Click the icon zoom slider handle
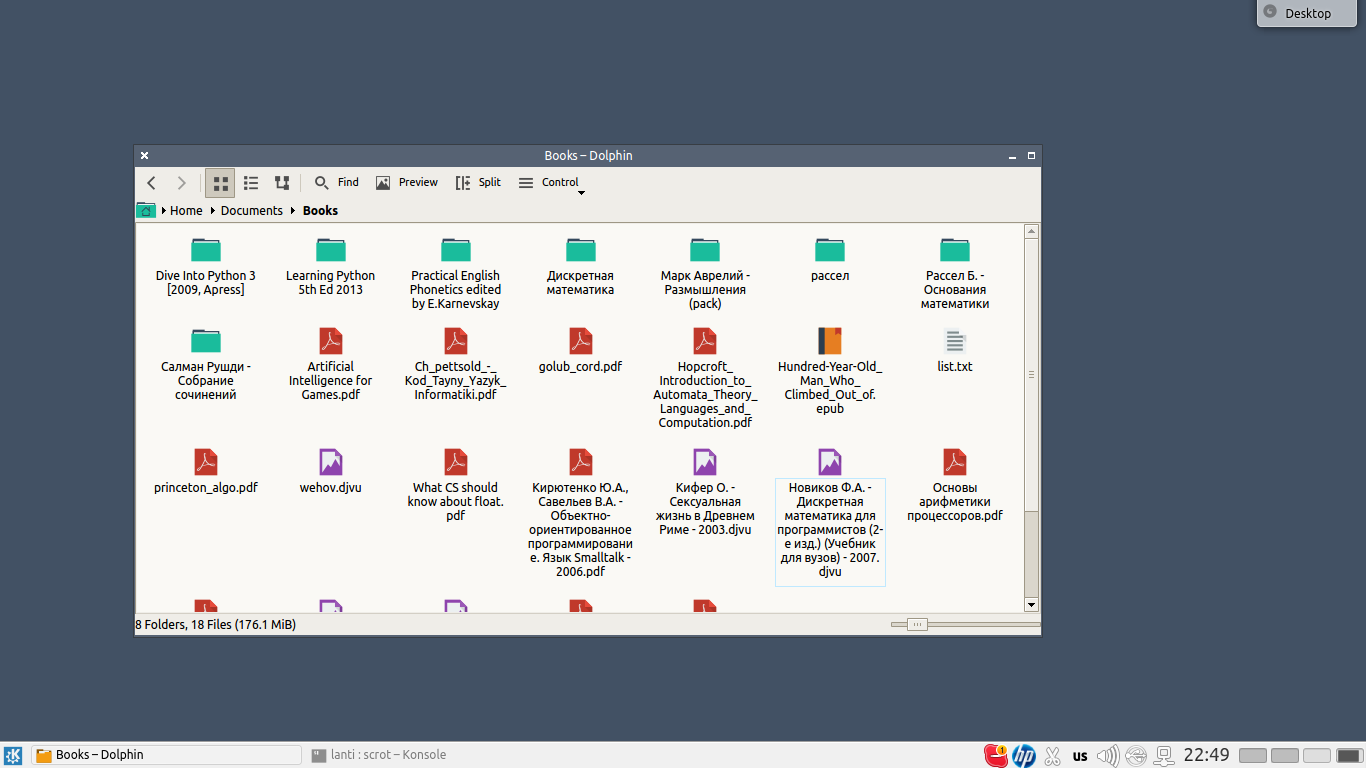This screenshot has height=768, width=1366. click(x=917, y=625)
